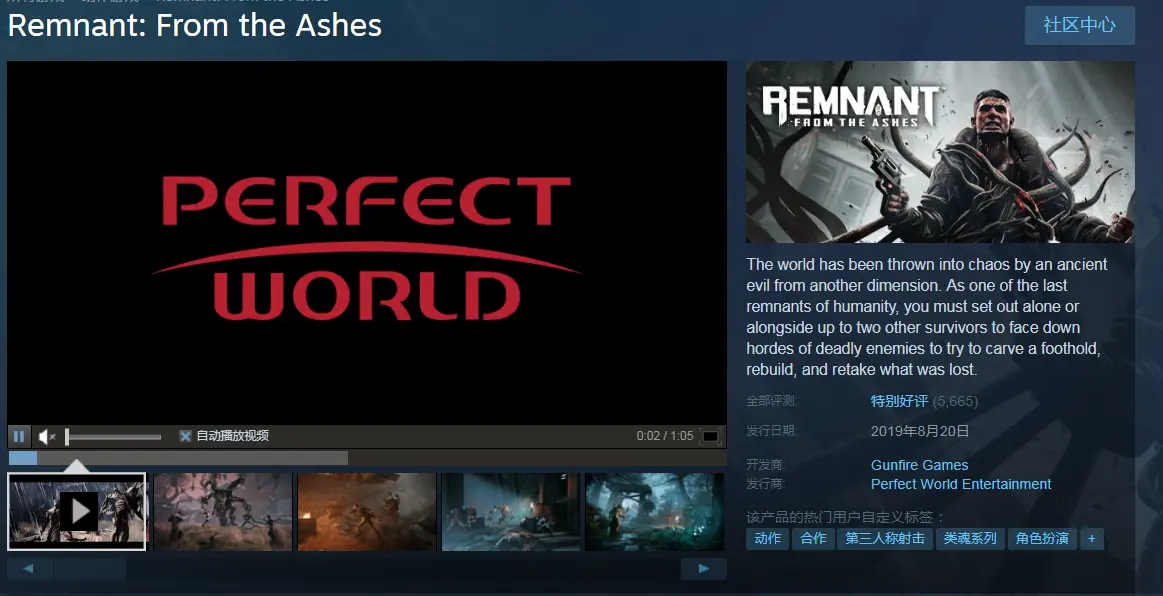Open the second screenshot thumbnail

click(x=223, y=511)
